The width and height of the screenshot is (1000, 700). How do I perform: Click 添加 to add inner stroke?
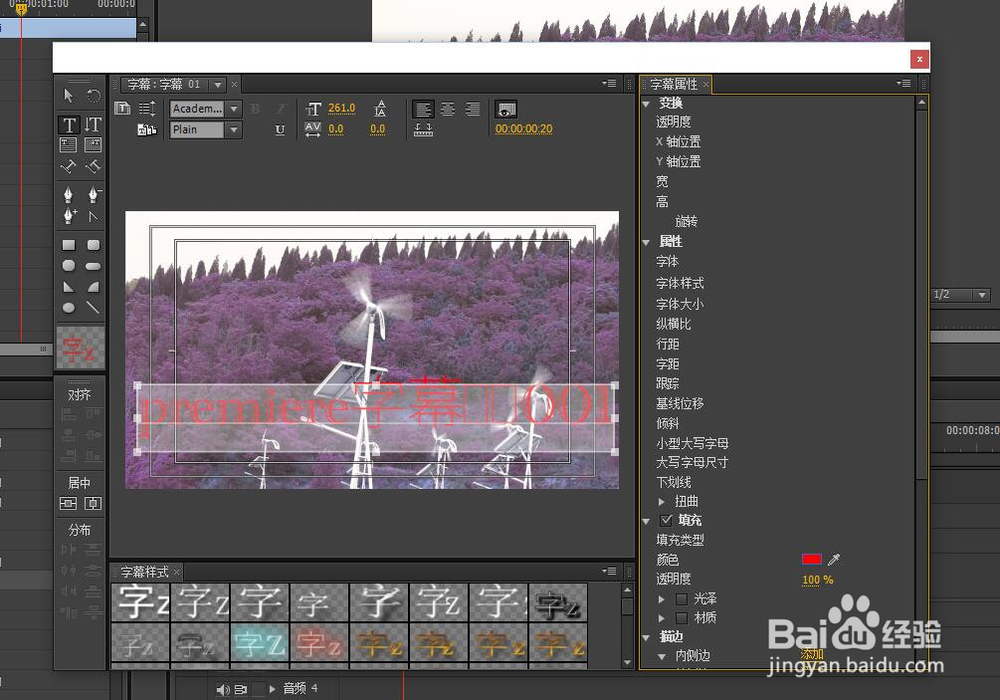click(x=812, y=654)
